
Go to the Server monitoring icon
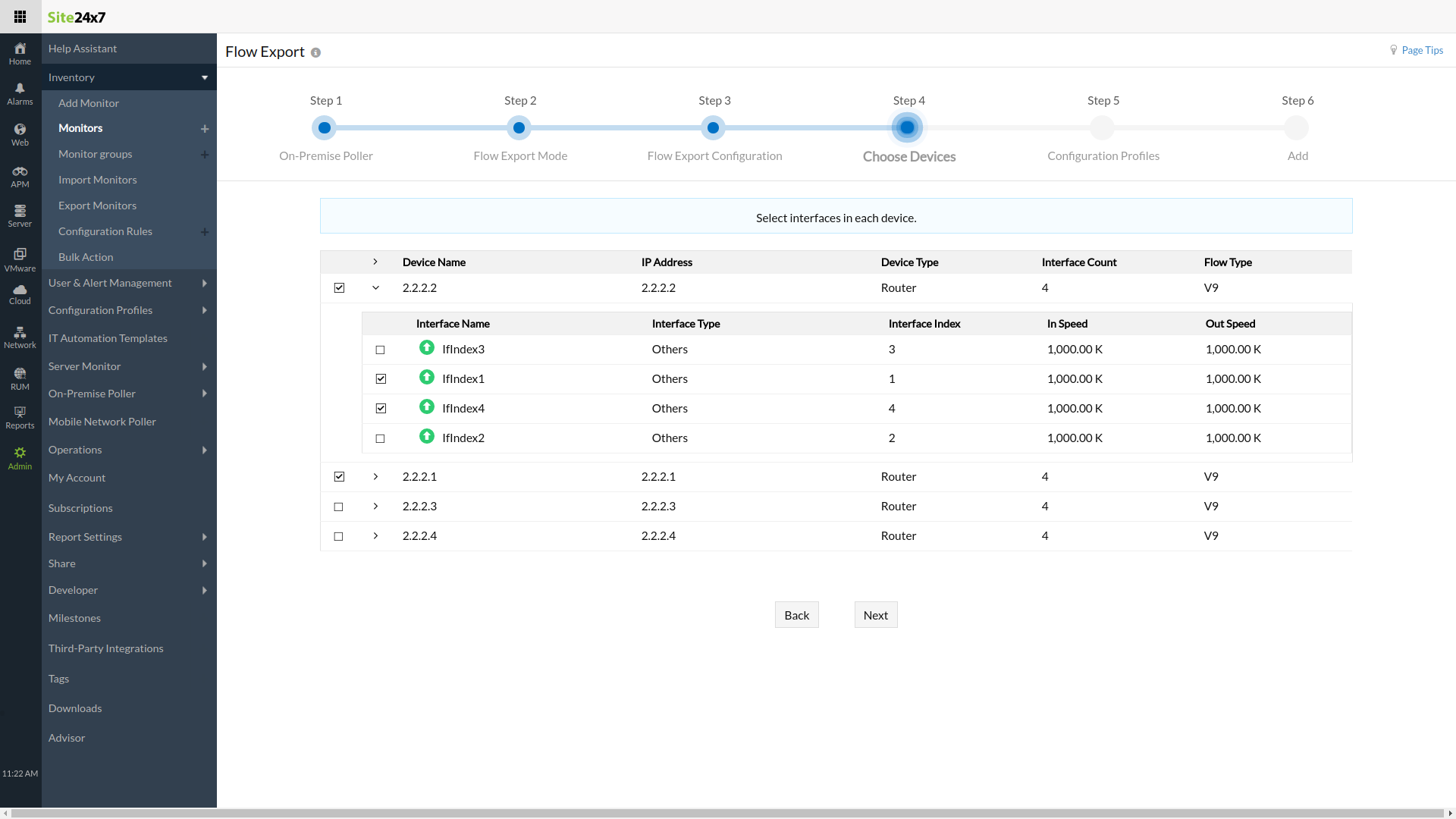pyautogui.click(x=20, y=215)
